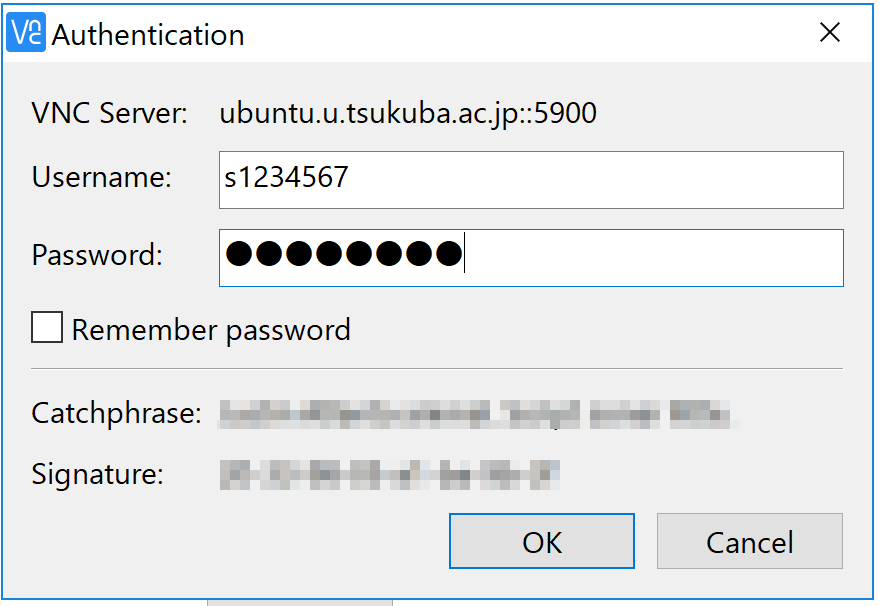
Task: Click the "Catchphrase:" label
Action: pyautogui.click(x=117, y=413)
